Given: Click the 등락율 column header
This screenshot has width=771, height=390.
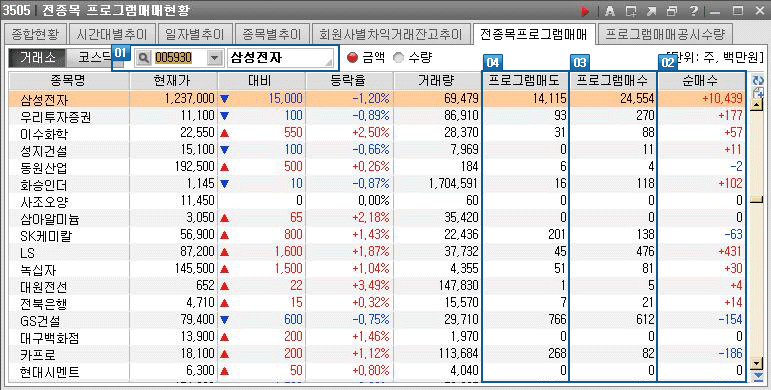Looking at the screenshot, I should click(x=349, y=81).
